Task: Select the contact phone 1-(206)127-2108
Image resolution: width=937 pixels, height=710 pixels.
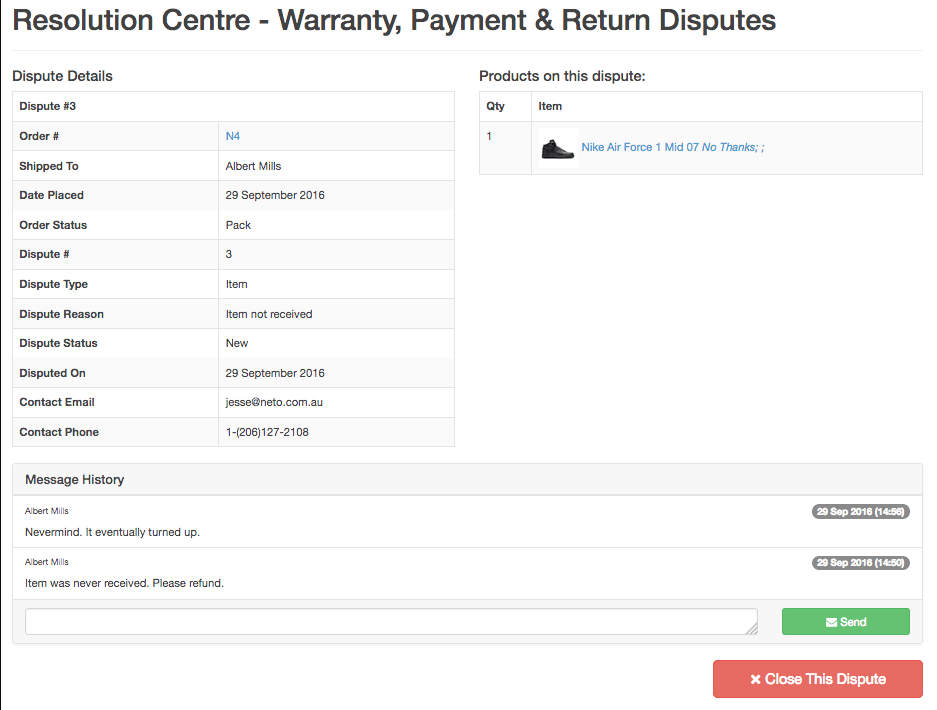Action: 267,432
